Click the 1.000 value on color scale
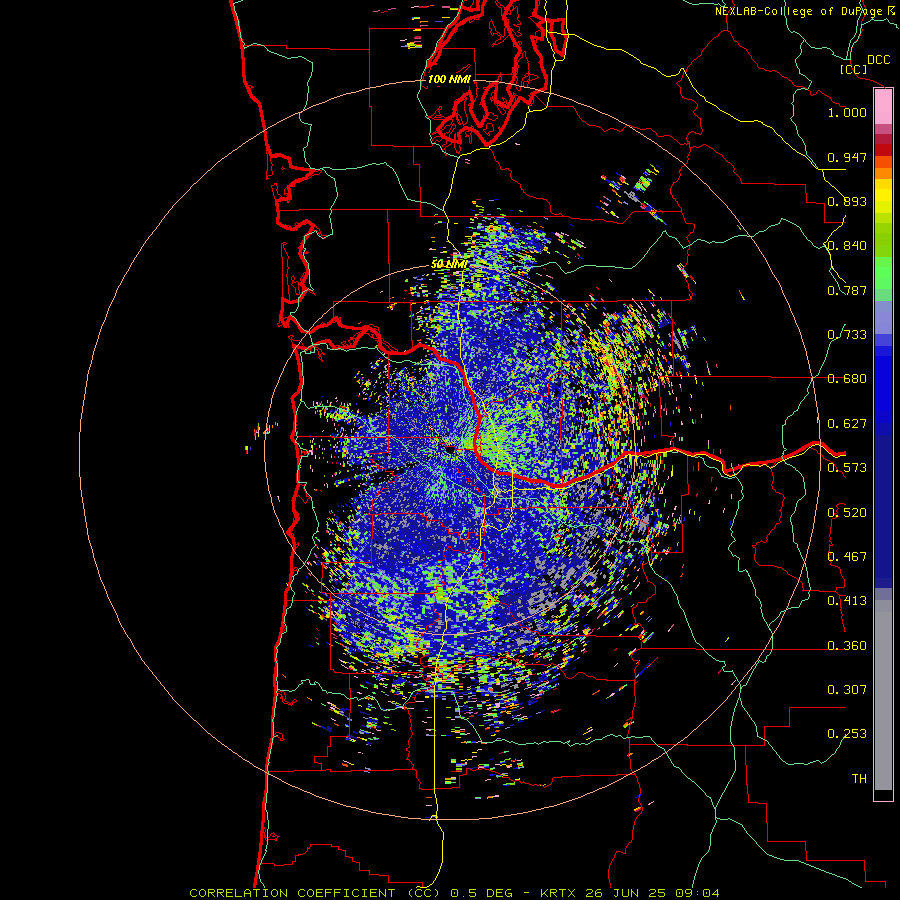900x900 pixels. point(847,112)
